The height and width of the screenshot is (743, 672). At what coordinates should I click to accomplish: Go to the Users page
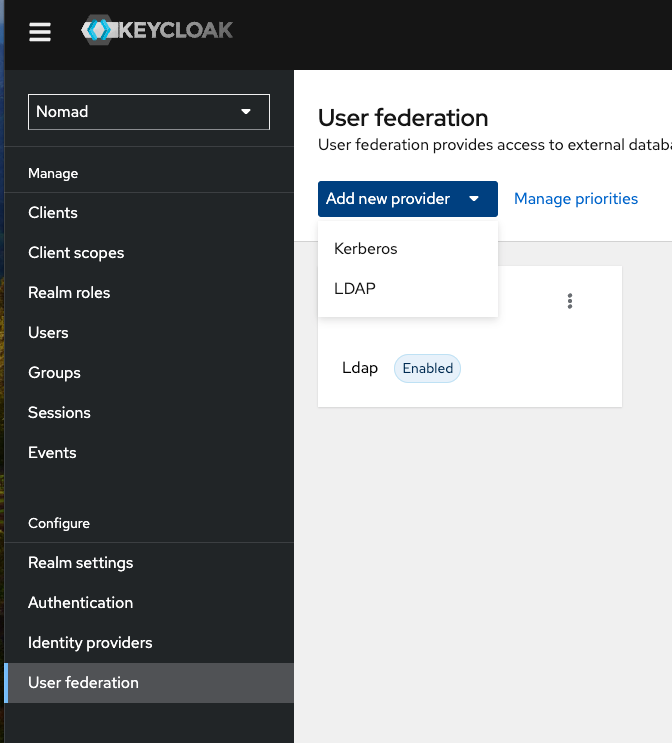48,333
